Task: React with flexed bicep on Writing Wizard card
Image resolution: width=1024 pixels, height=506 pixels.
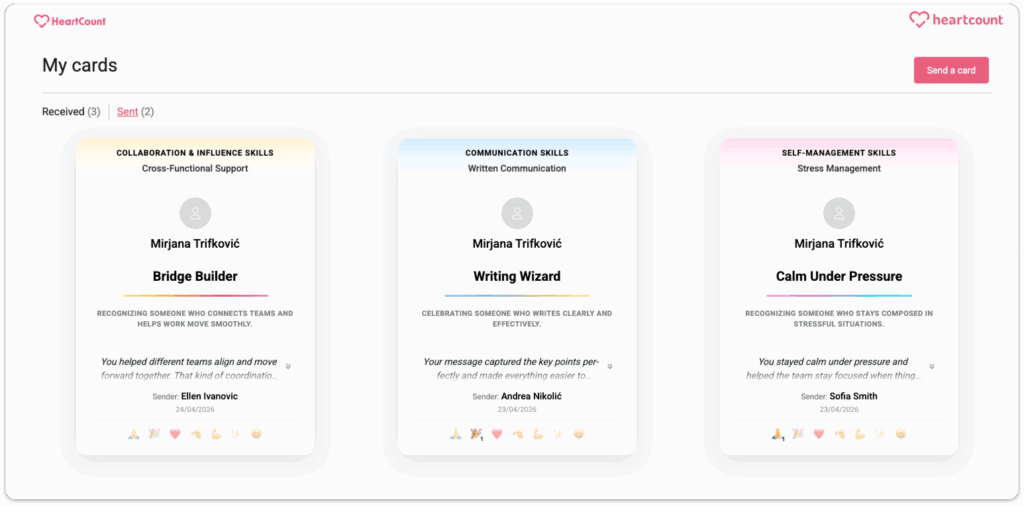Action: [538, 434]
